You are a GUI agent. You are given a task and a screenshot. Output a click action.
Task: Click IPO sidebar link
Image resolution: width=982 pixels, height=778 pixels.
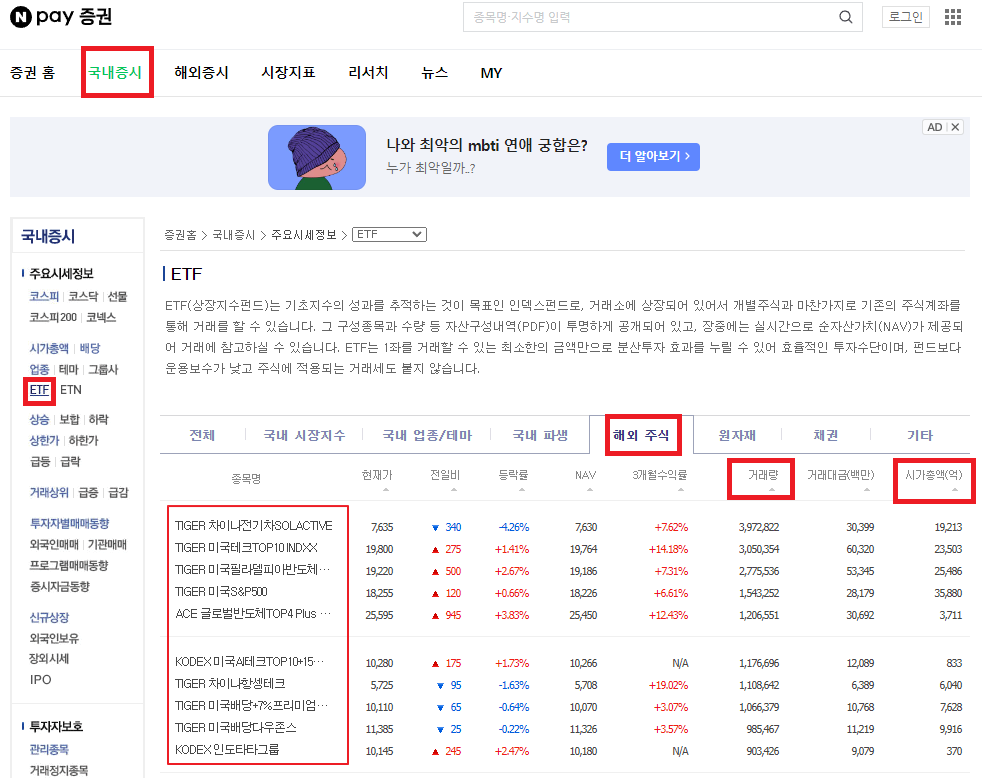[40, 680]
